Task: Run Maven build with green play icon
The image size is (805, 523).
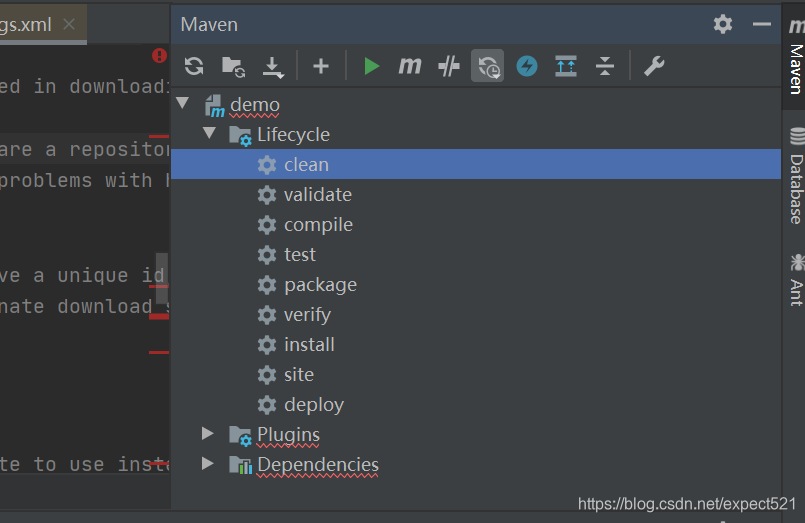Action: pos(371,66)
